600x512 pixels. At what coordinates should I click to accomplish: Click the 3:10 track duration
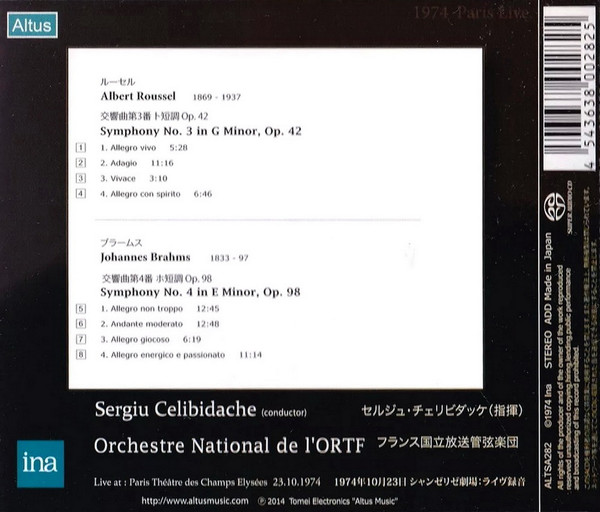click(158, 178)
